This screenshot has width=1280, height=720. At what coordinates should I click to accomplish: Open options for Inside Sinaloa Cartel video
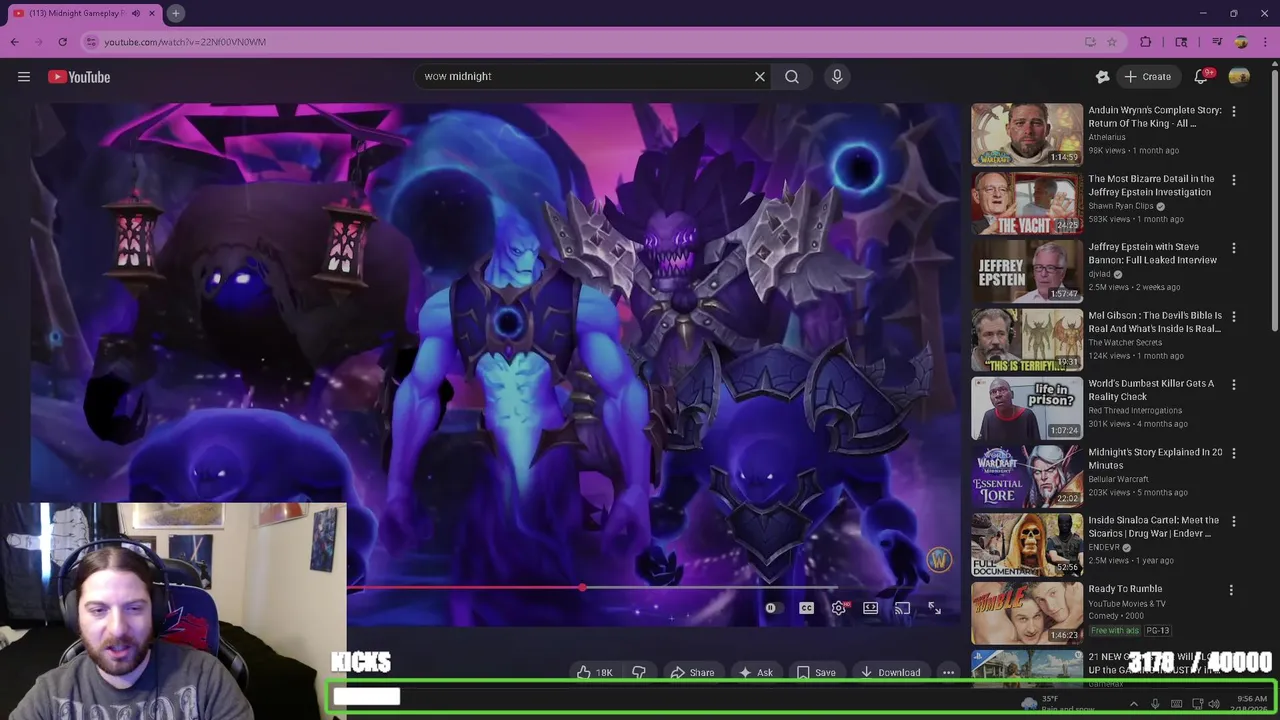pos(1234,521)
